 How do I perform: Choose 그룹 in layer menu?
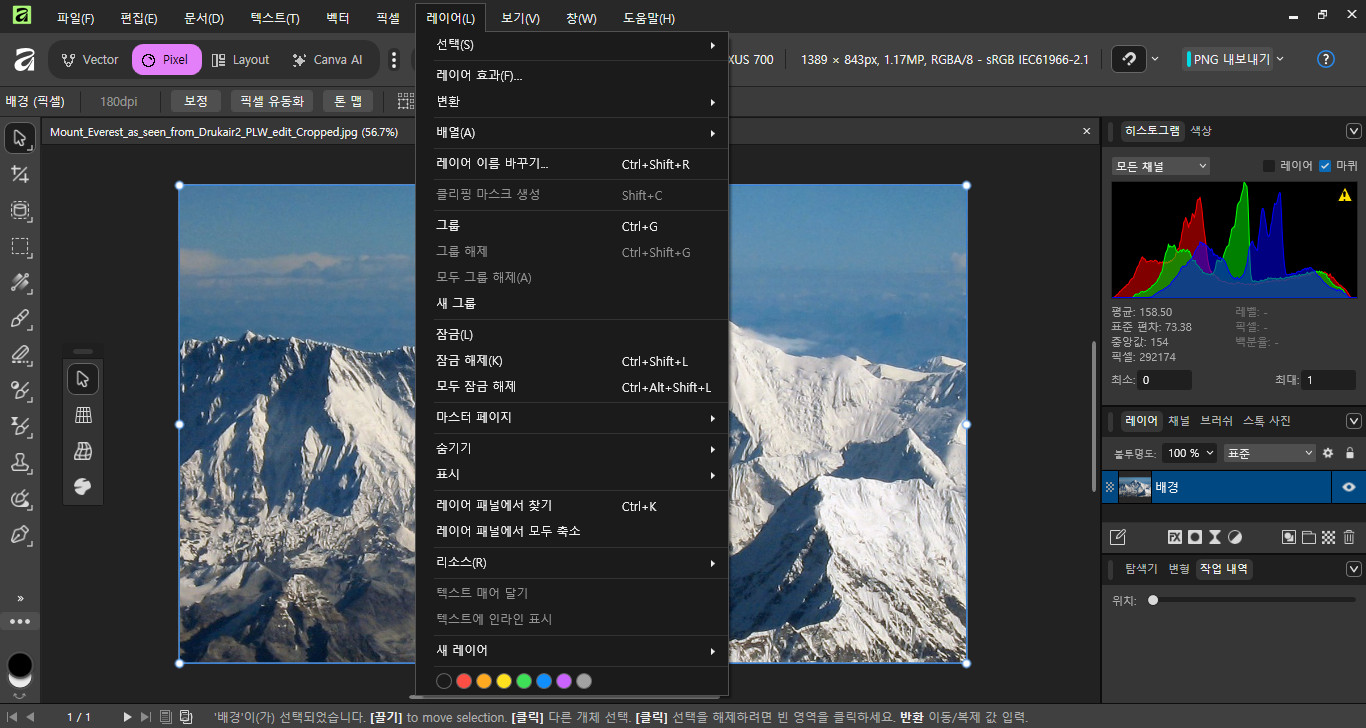[572, 227]
